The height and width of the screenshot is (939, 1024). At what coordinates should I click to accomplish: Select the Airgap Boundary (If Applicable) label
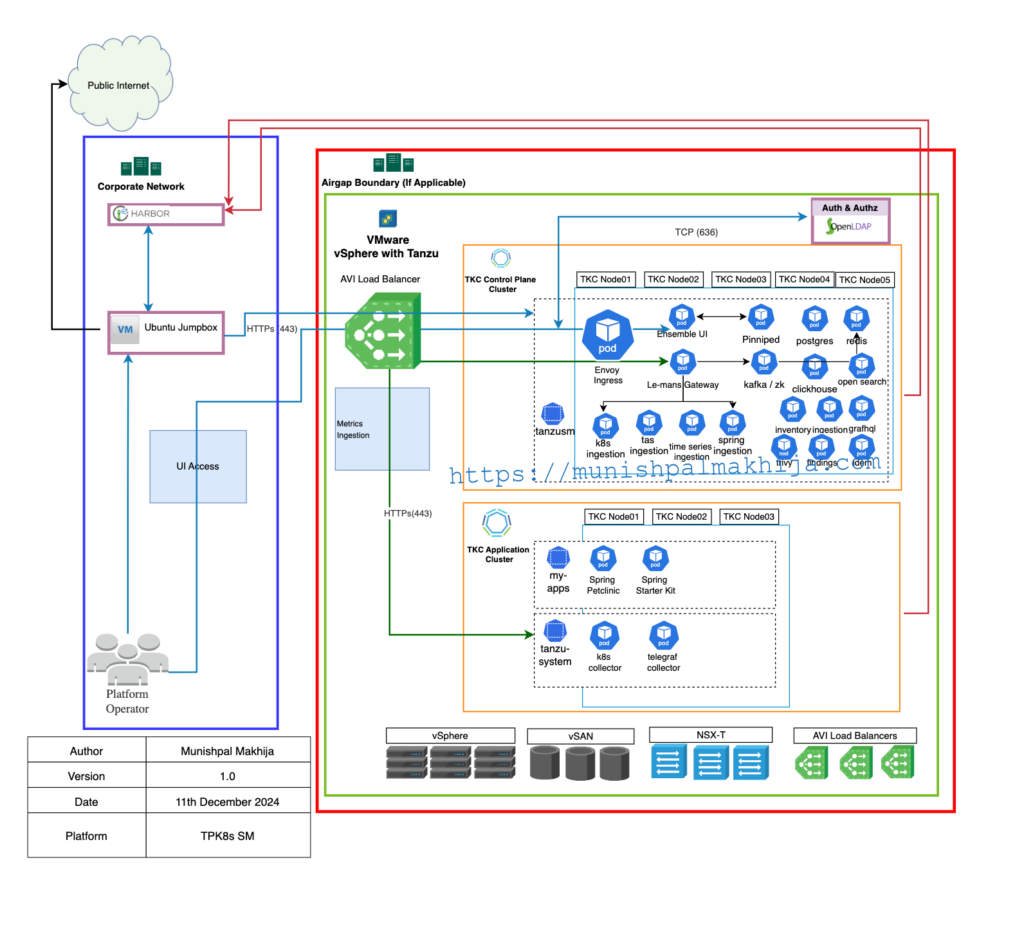point(393,183)
